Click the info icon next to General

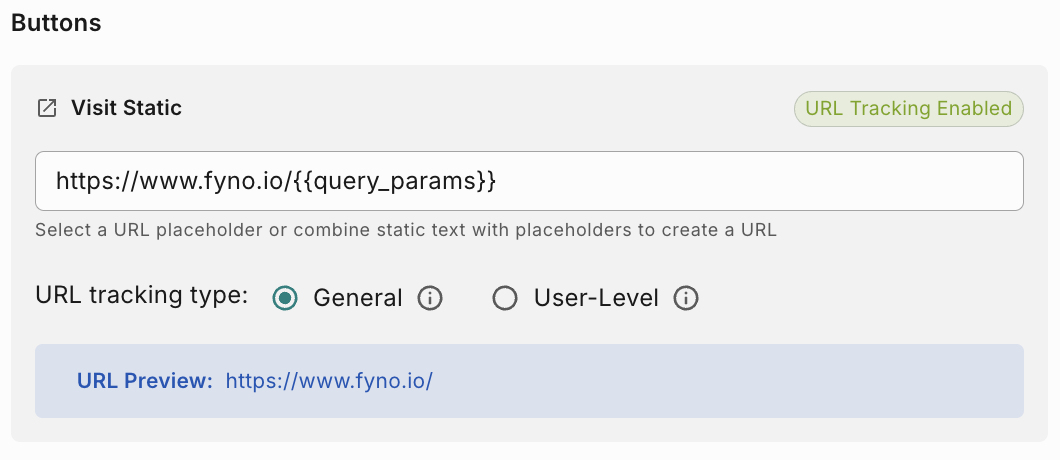click(429, 298)
